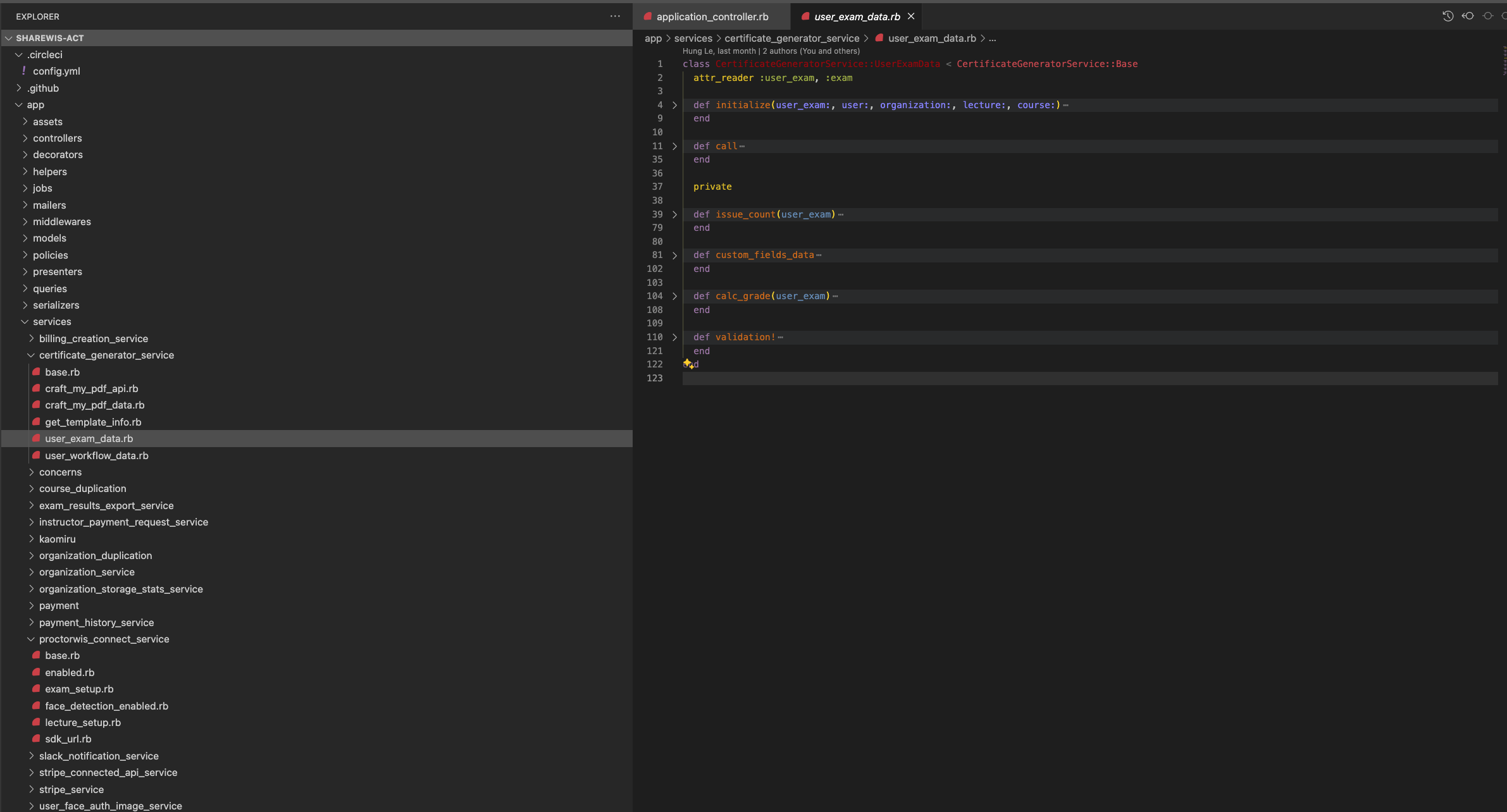
Task: Unfold custom_fields_data method on line 81
Action: (674, 255)
